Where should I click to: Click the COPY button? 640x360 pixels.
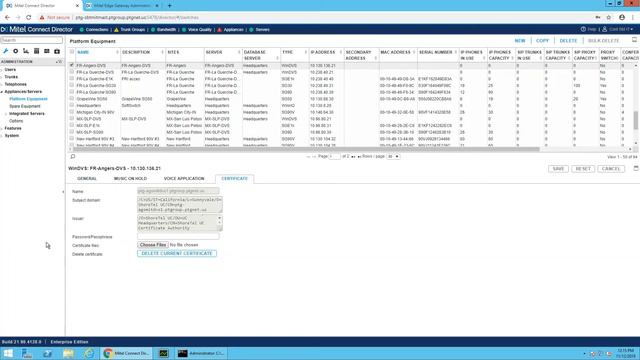click(x=542, y=41)
